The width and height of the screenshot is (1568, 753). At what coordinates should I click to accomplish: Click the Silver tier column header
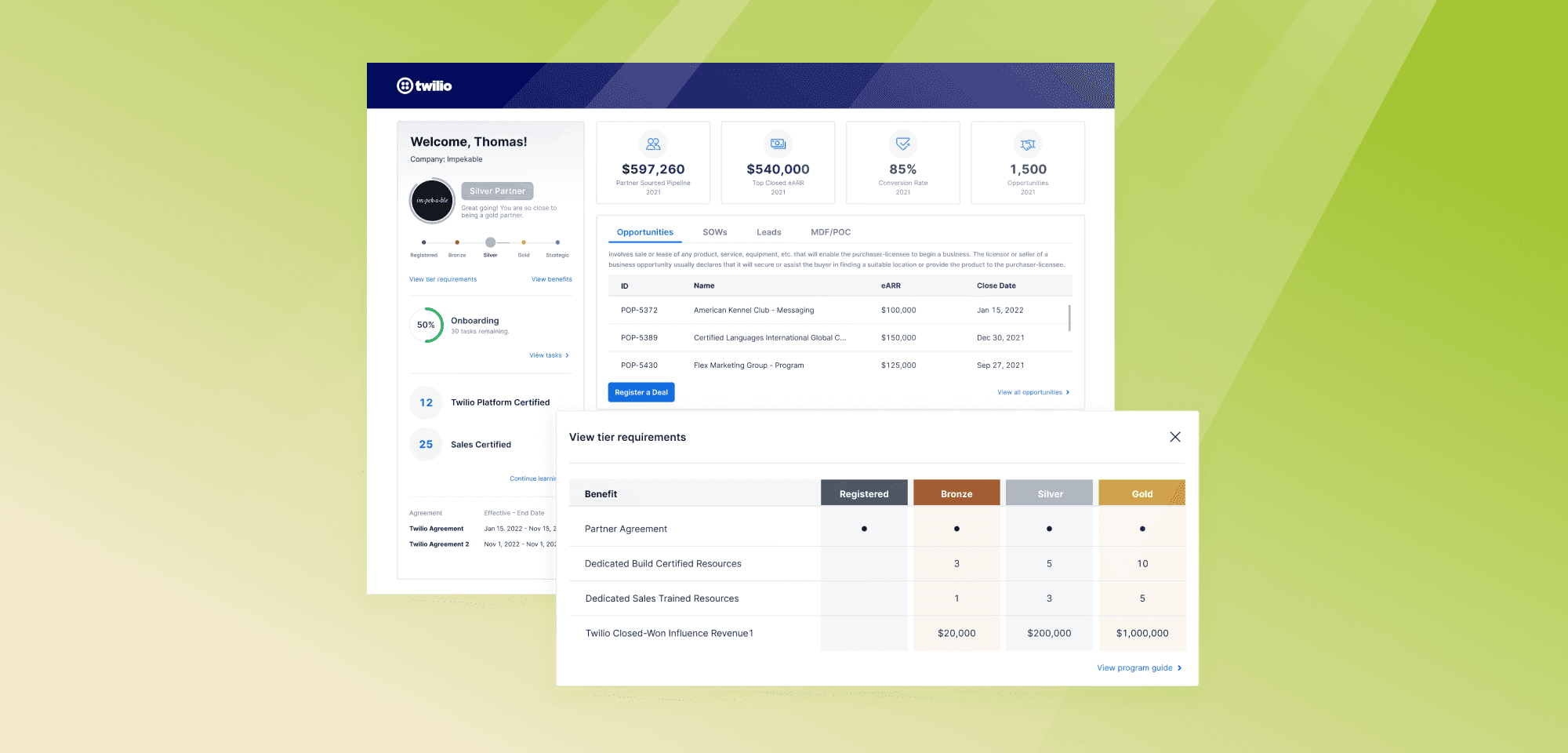[1049, 493]
